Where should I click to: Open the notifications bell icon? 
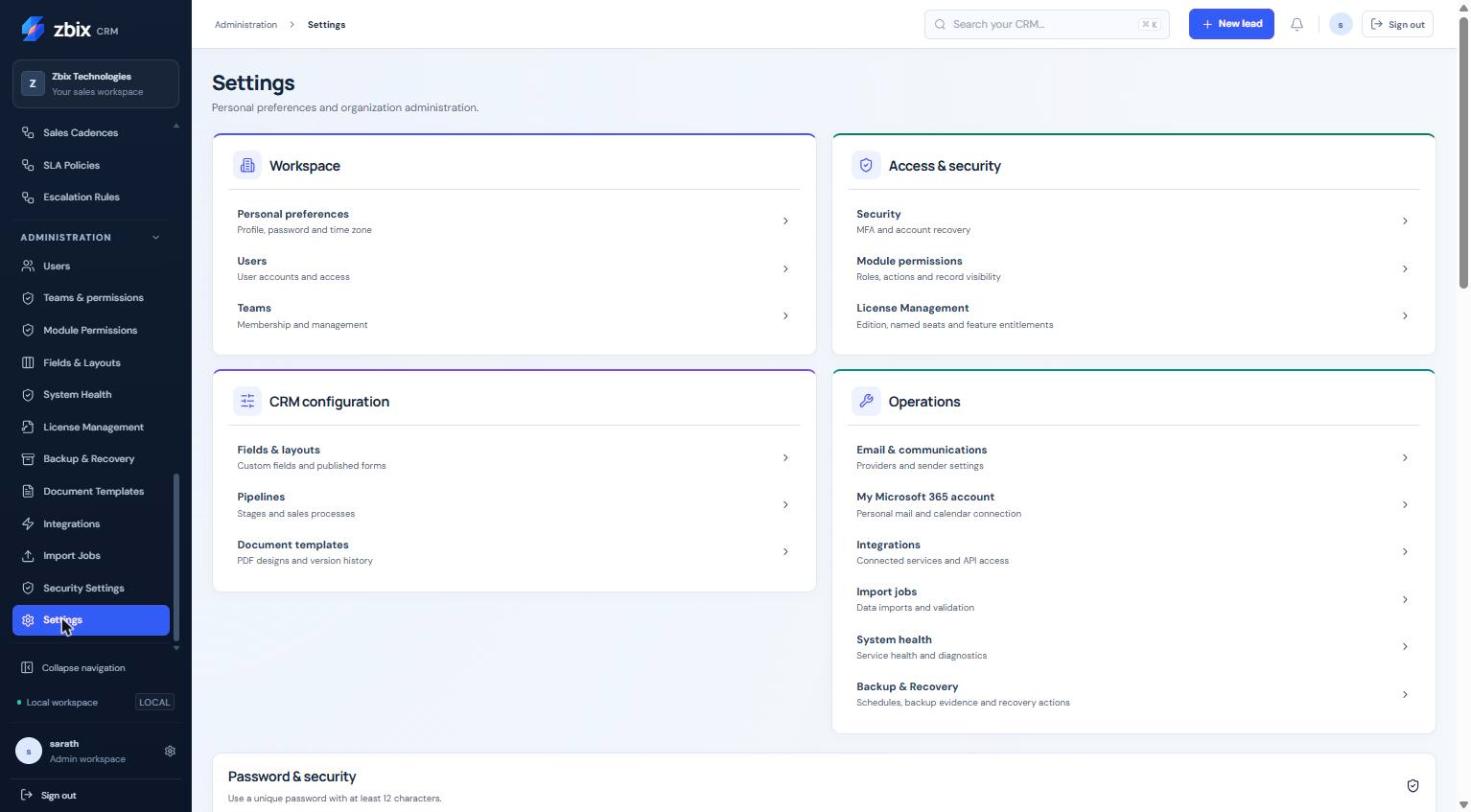point(1297,24)
